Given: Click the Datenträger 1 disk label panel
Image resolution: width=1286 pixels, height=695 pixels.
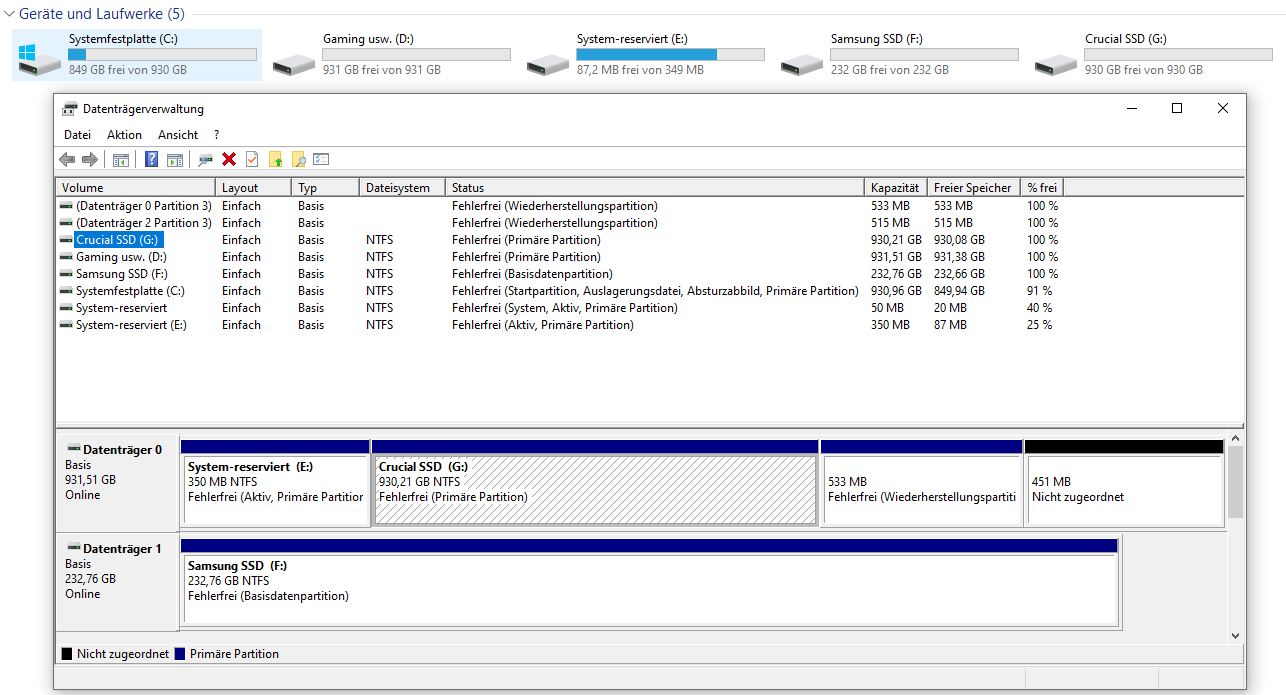Looking at the screenshot, I should coord(117,582).
